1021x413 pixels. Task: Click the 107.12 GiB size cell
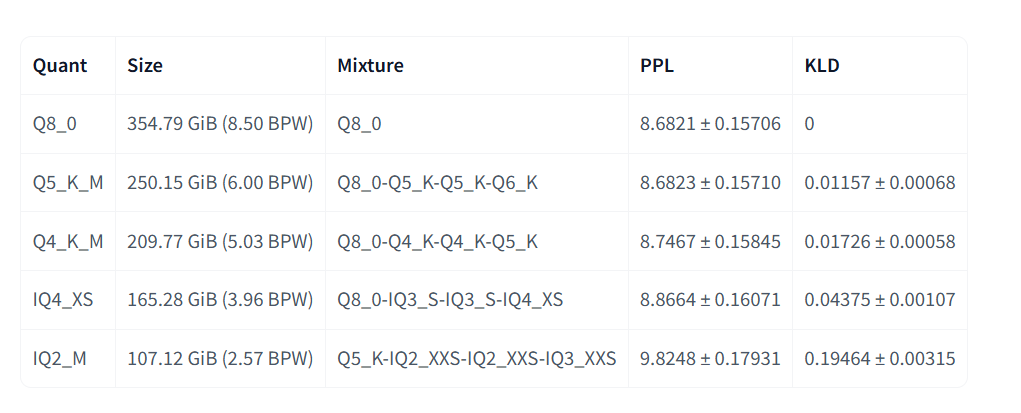(x=220, y=358)
